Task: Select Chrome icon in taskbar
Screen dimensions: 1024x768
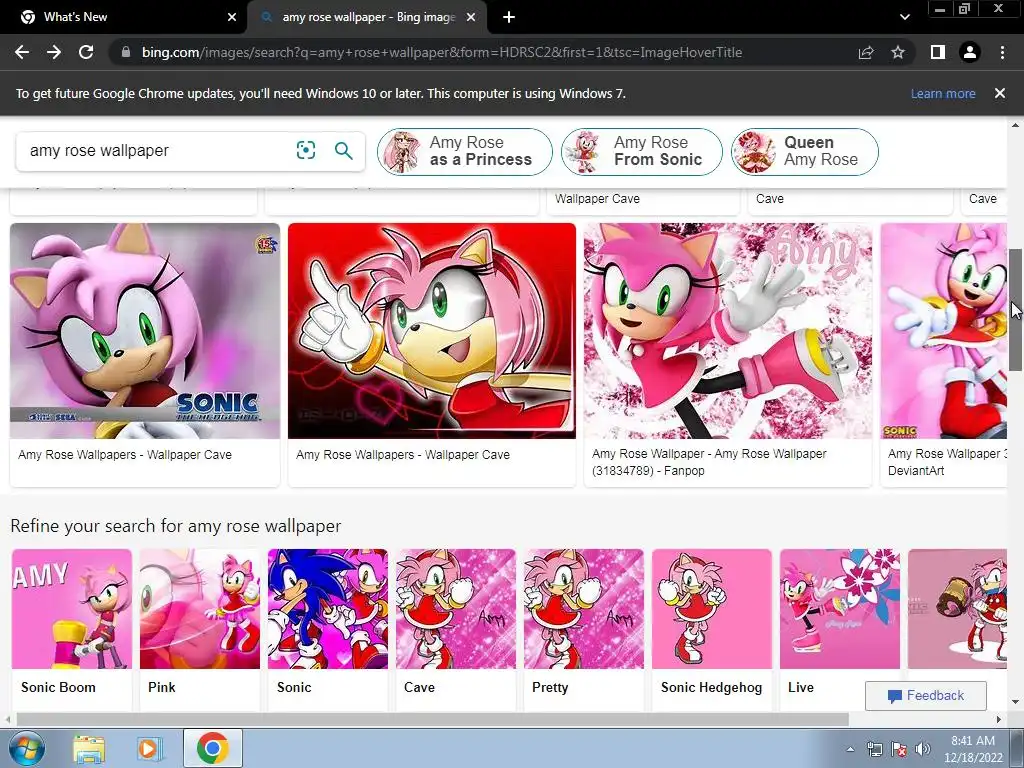Action: (212, 748)
